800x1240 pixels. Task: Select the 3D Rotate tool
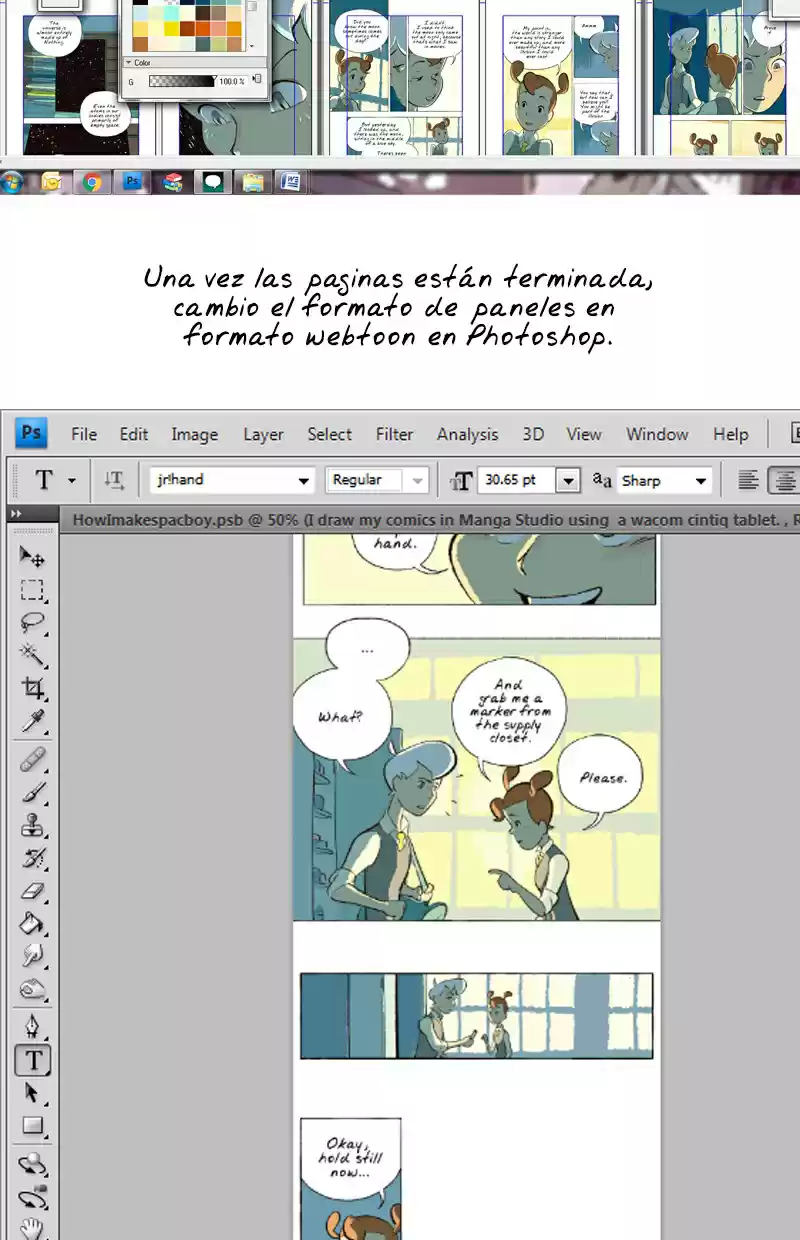tap(33, 1164)
